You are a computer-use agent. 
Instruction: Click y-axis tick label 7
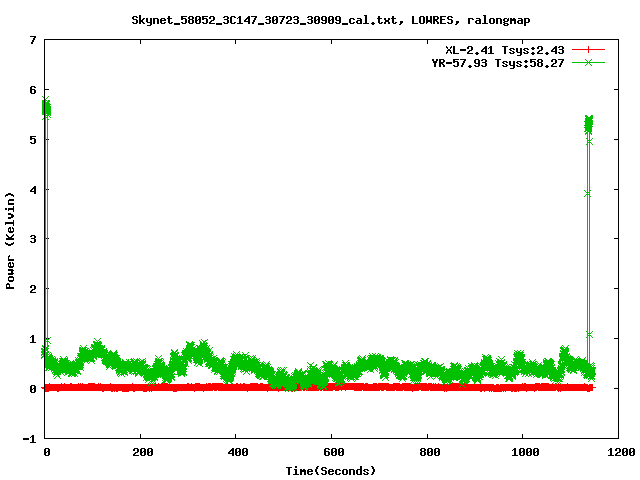[x=33, y=40]
